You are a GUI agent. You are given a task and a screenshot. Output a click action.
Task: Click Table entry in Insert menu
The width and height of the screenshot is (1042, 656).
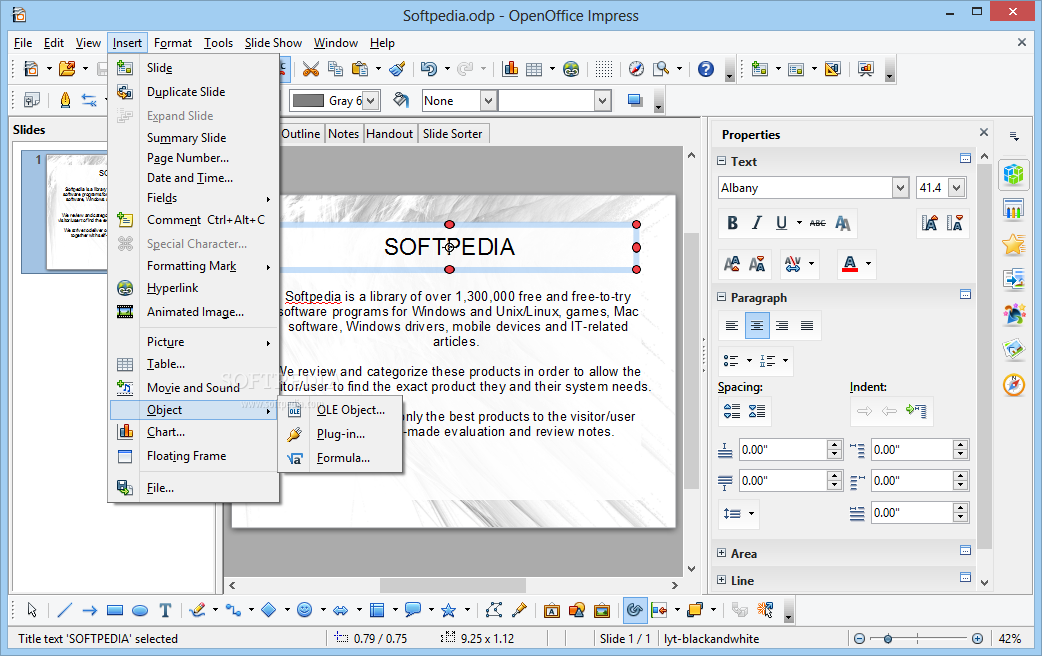[193, 364]
